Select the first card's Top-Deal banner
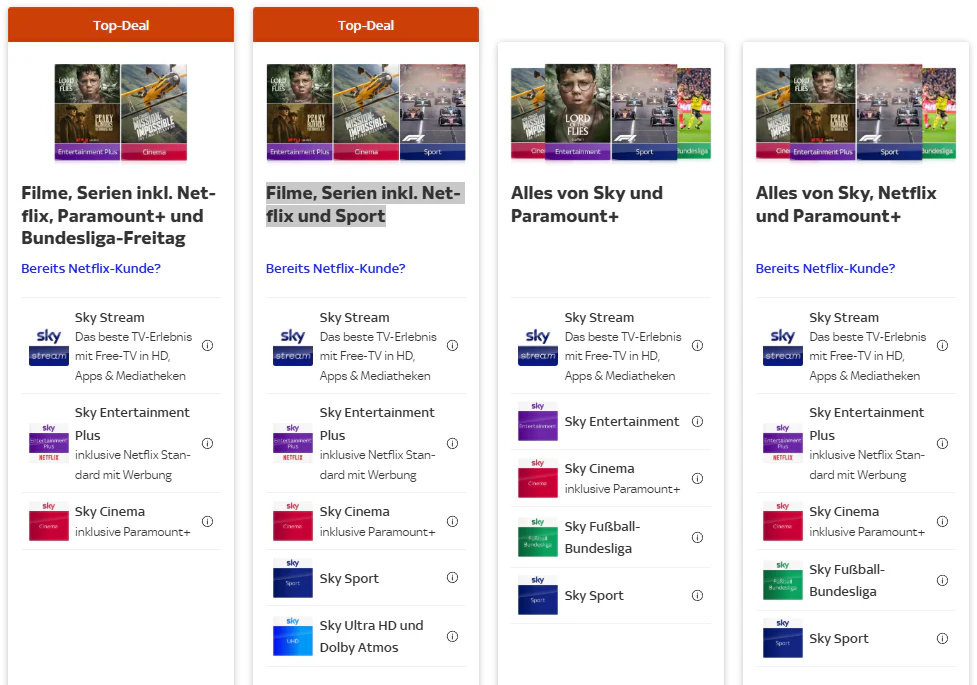This screenshot has height=685, width=977. click(121, 25)
